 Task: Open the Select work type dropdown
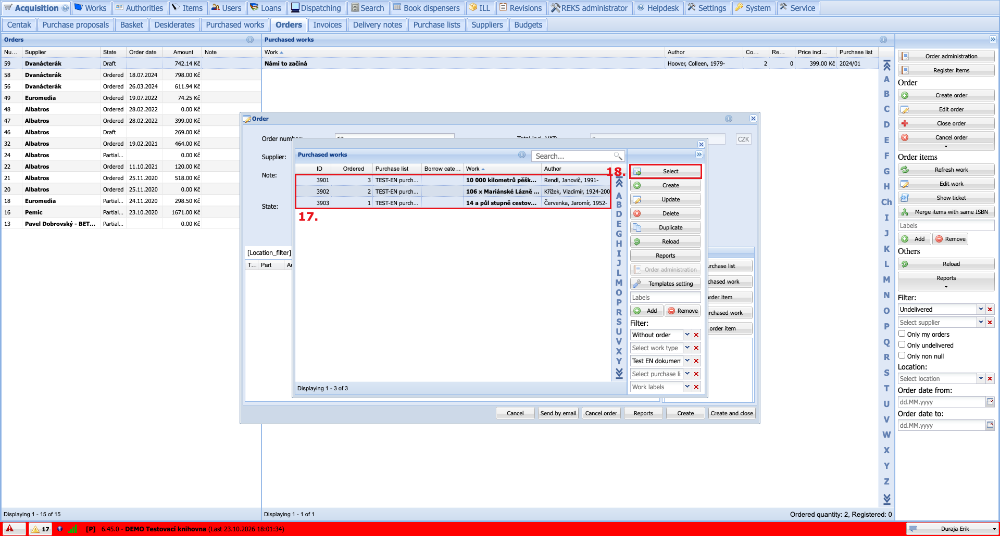click(687, 348)
